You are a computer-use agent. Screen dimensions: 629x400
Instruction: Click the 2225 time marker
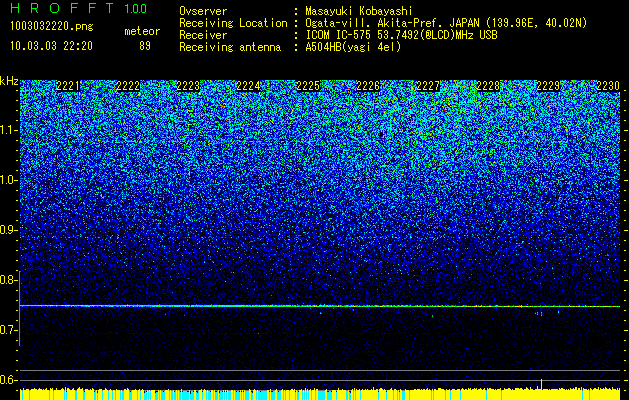tap(308, 86)
